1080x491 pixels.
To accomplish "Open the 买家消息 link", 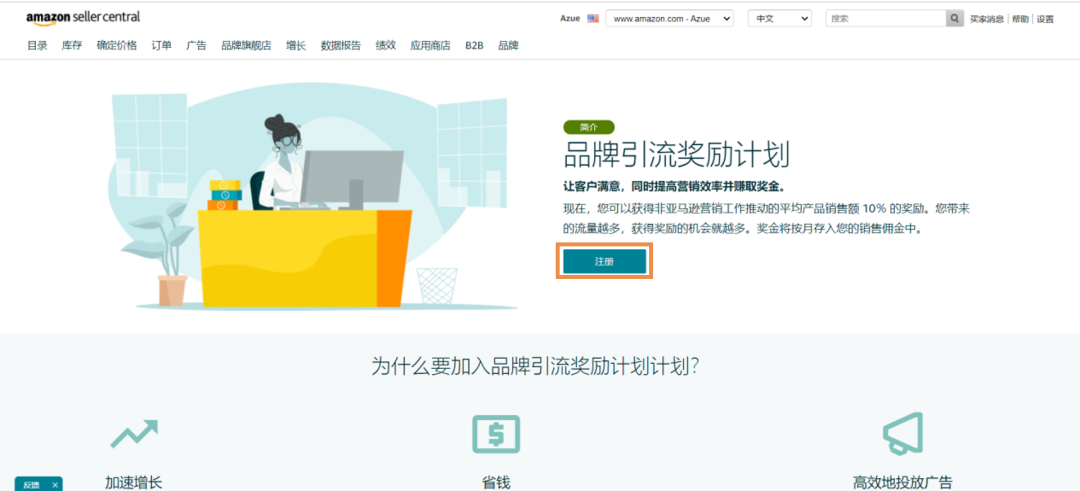I will [x=986, y=19].
